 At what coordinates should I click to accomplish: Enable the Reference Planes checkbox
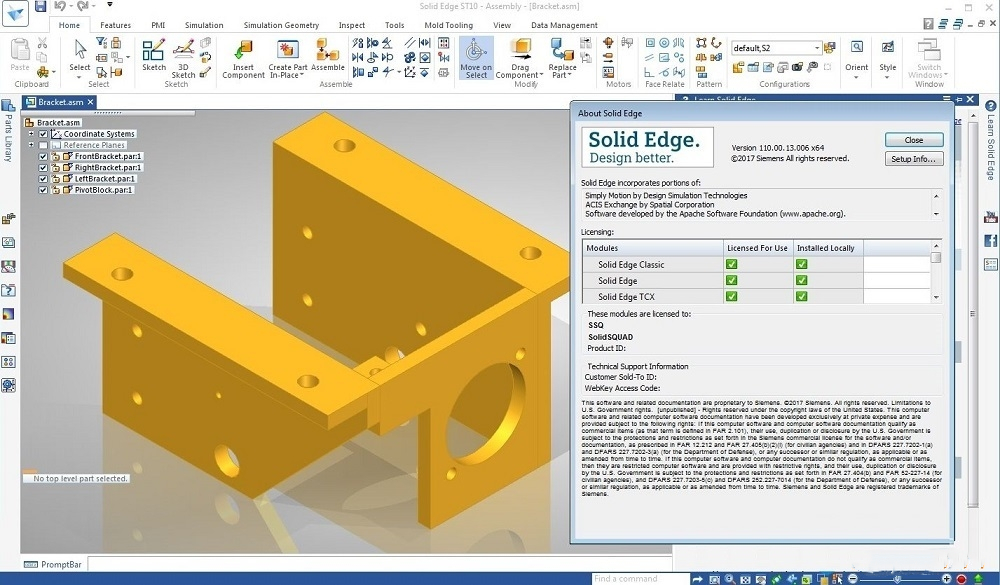coord(43,146)
